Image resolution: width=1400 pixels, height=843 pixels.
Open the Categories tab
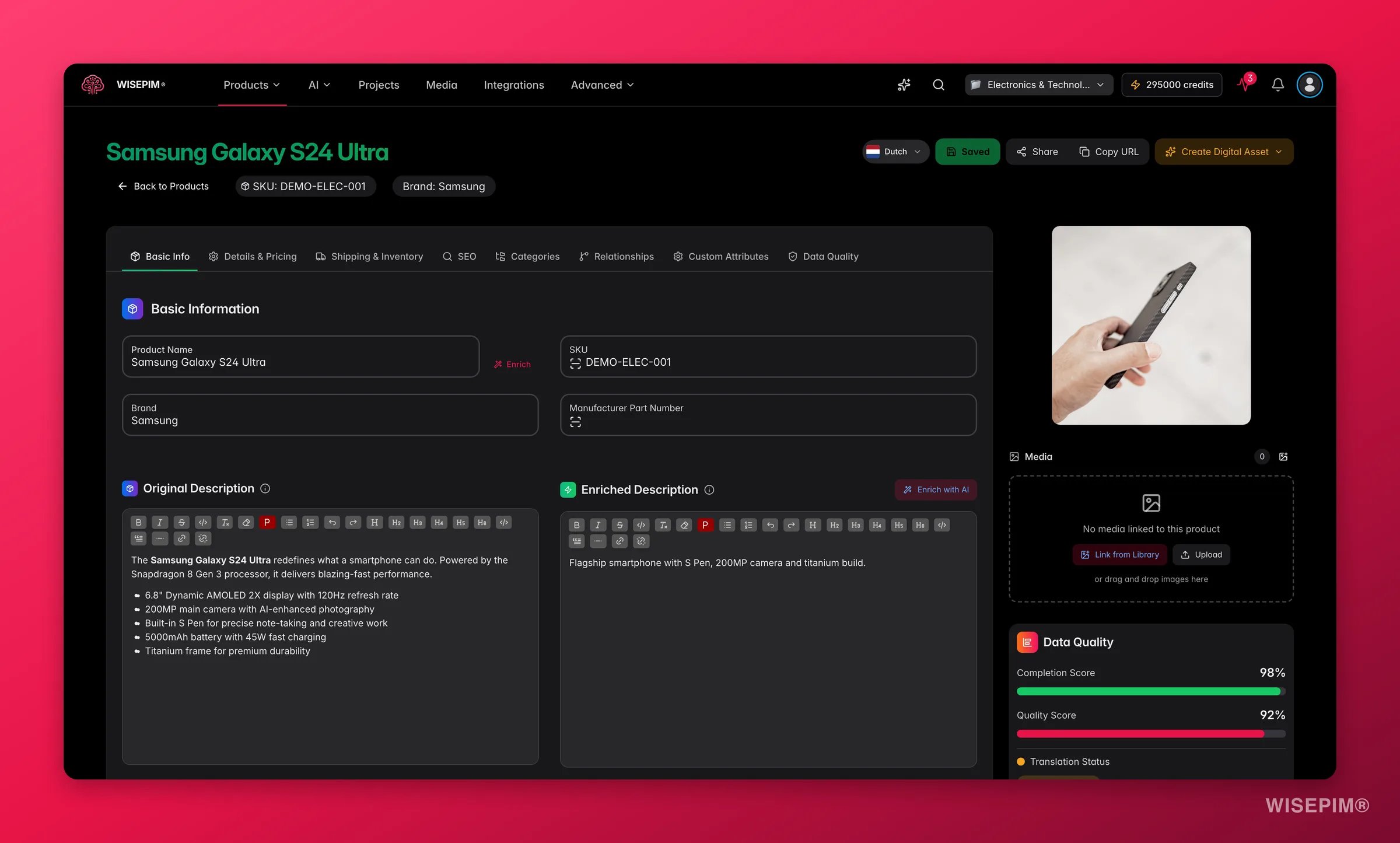[527, 257]
